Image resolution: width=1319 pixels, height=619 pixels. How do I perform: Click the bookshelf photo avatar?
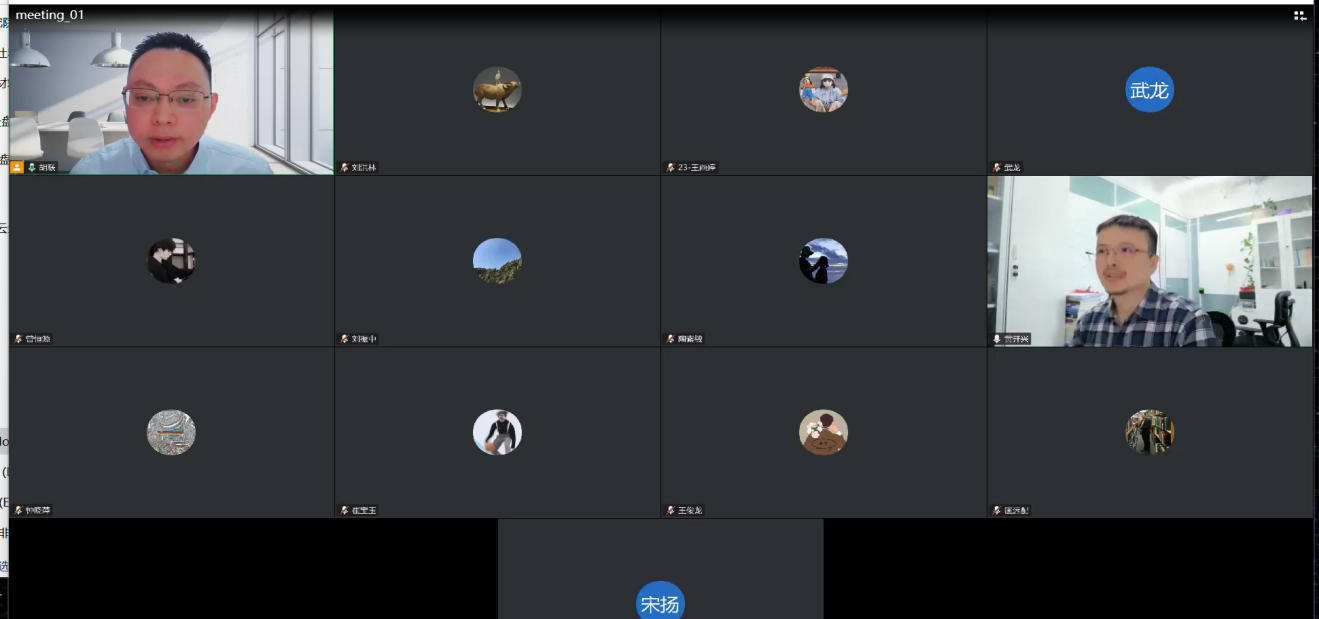click(1149, 432)
